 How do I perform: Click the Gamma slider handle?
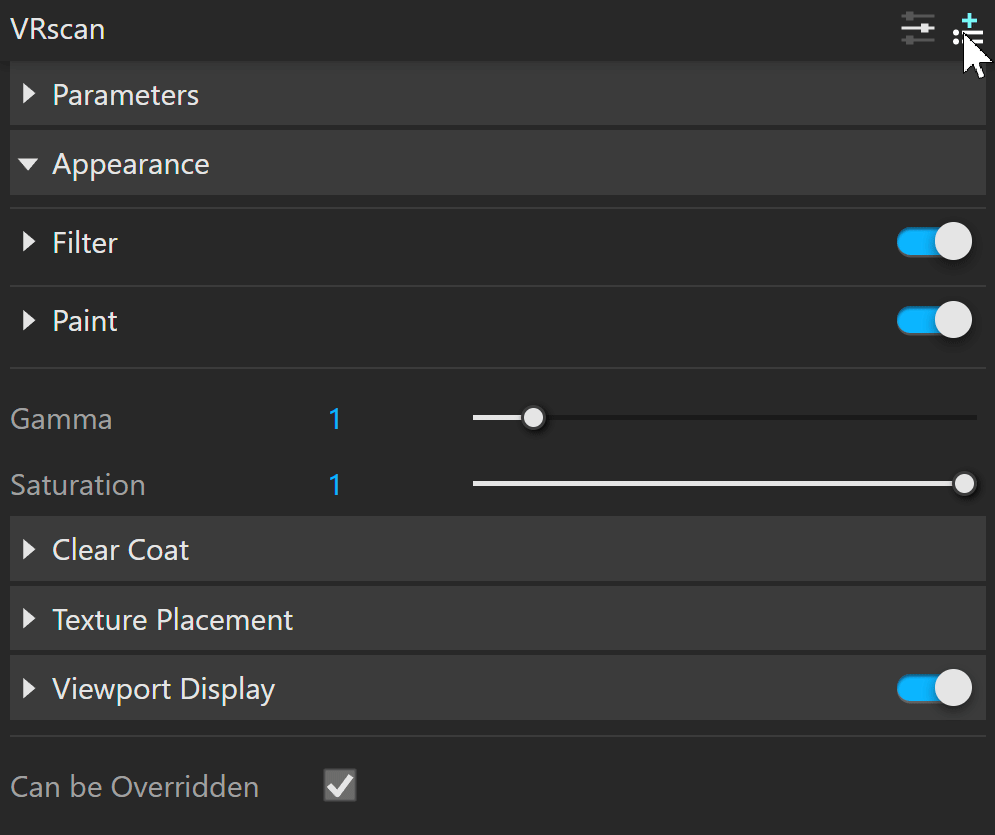[x=534, y=418]
